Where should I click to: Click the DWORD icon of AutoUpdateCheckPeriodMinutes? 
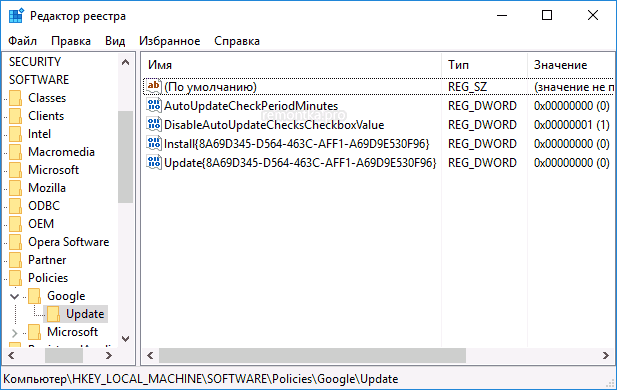(154, 105)
